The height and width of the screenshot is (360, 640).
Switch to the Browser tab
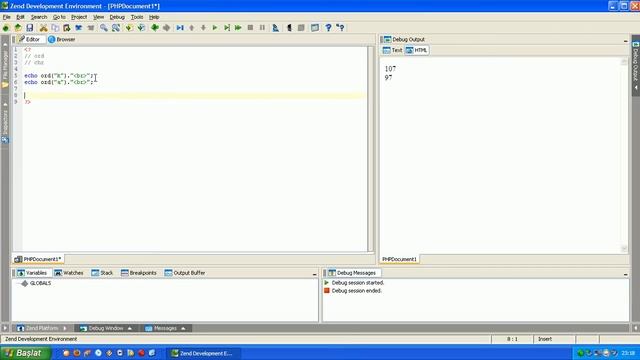click(62, 39)
